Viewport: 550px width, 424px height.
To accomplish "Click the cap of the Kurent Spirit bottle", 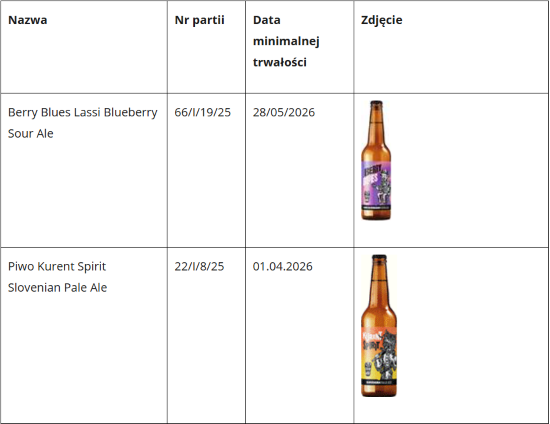I will coord(379,258).
